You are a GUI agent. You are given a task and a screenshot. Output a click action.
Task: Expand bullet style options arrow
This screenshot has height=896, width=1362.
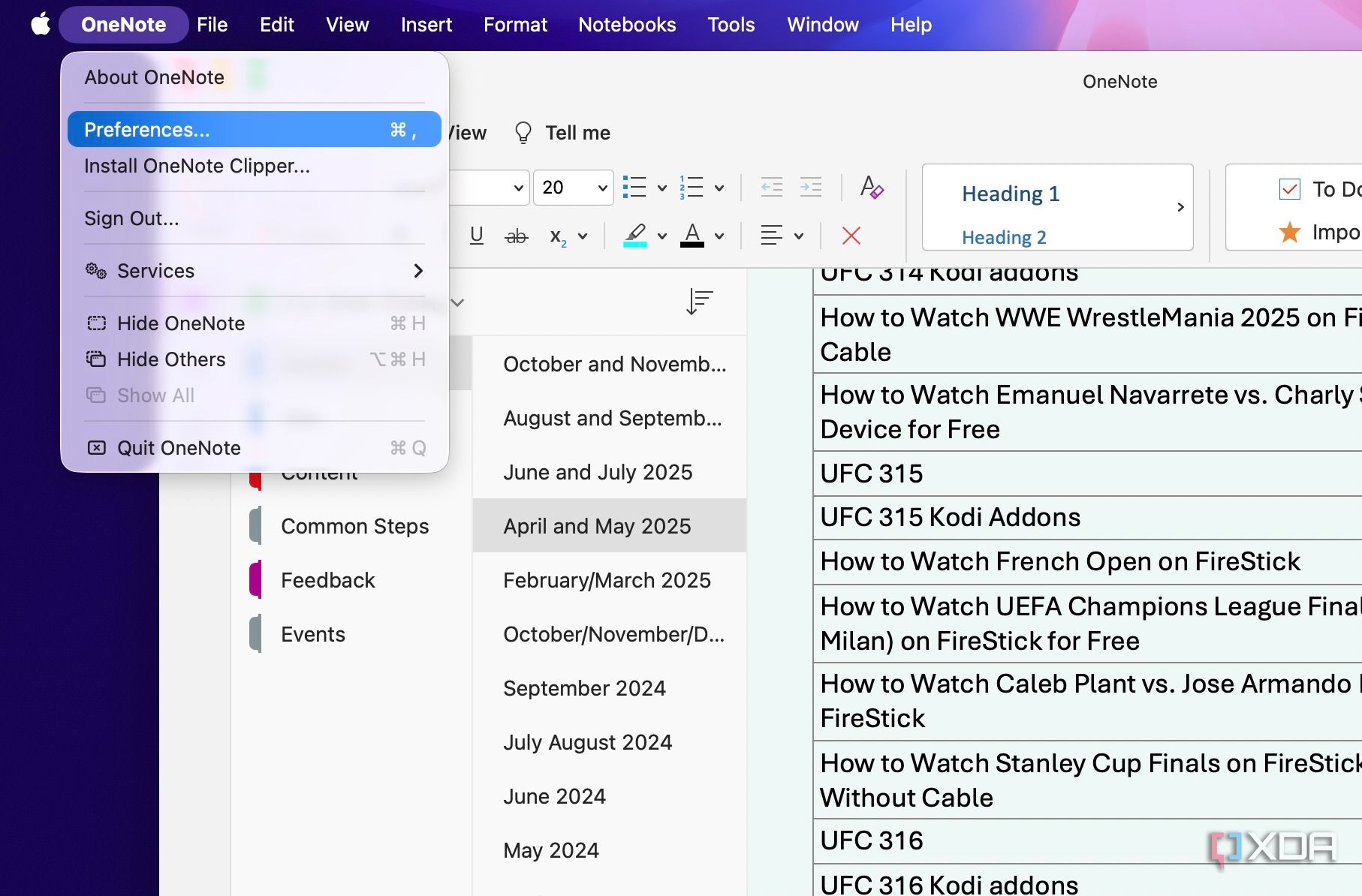click(x=661, y=188)
